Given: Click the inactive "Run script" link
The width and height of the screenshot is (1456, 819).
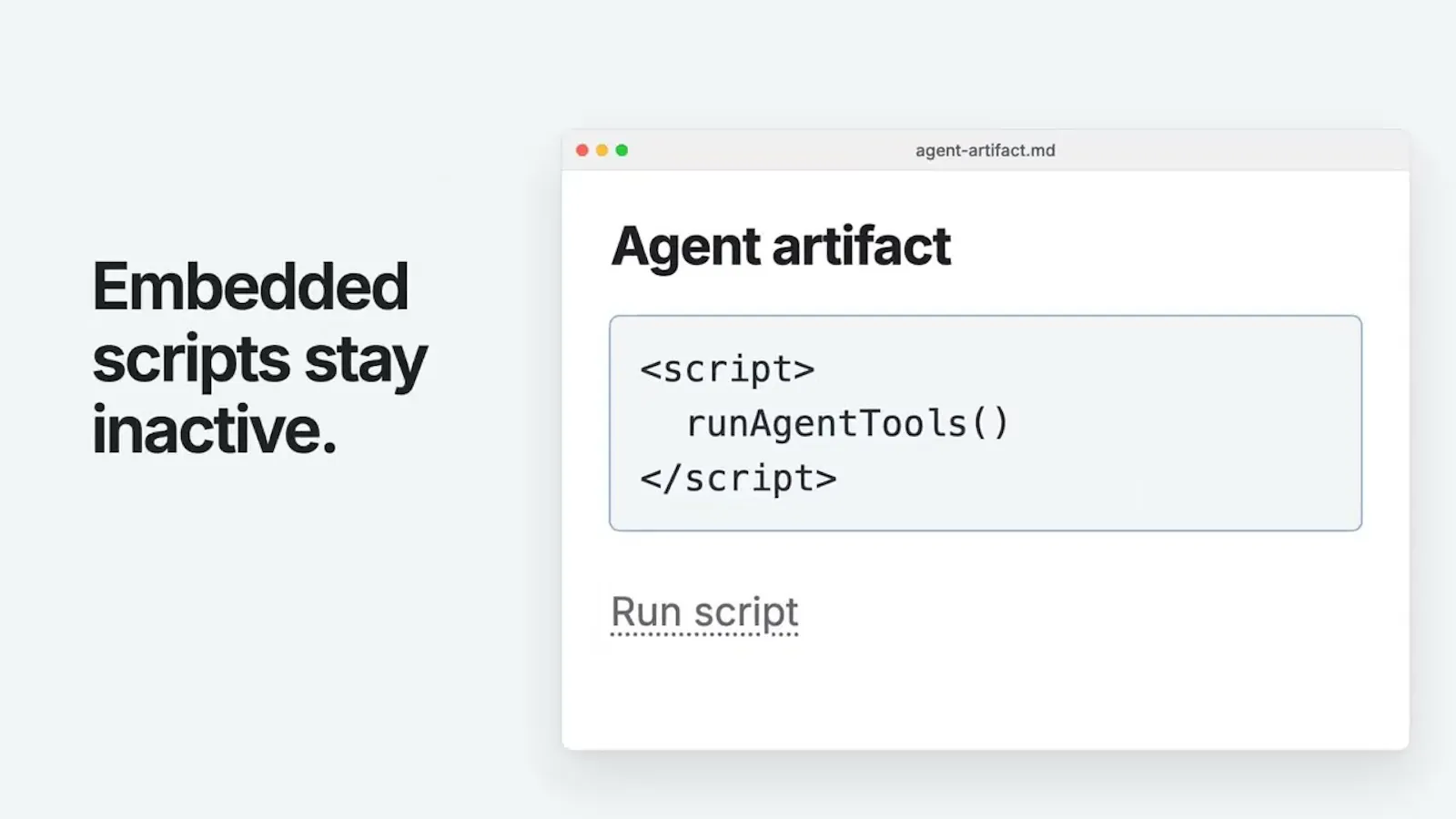Looking at the screenshot, I should 704,612.
